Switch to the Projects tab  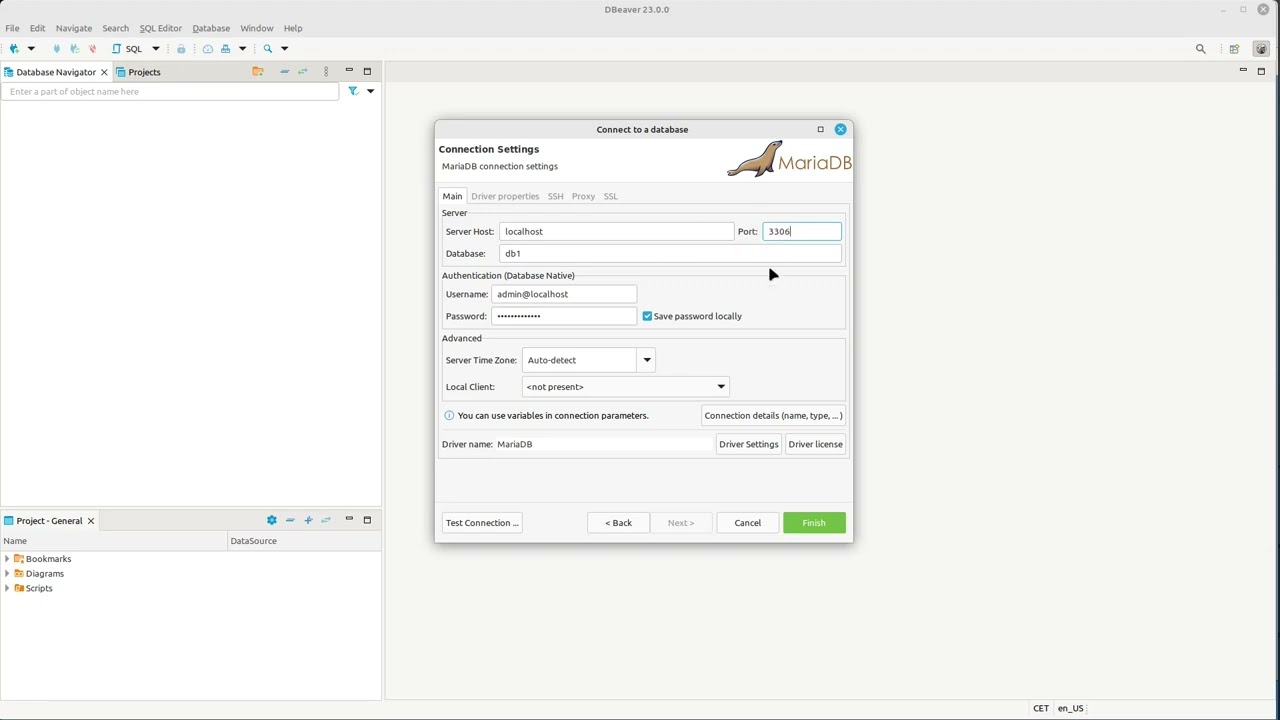(x=138, y=72)
